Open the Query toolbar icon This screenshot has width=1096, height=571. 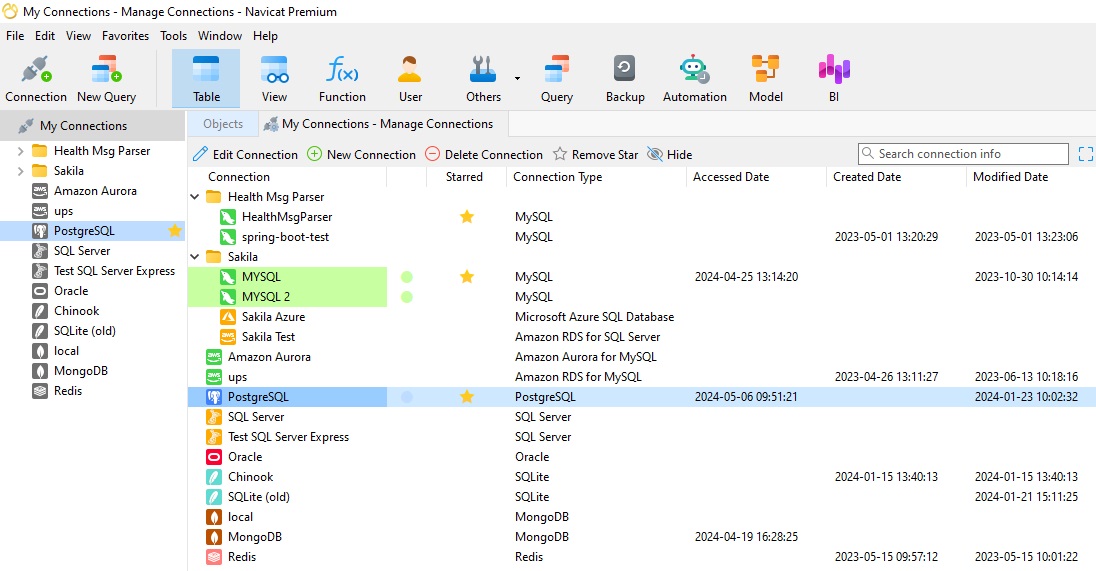click(556, 78)
